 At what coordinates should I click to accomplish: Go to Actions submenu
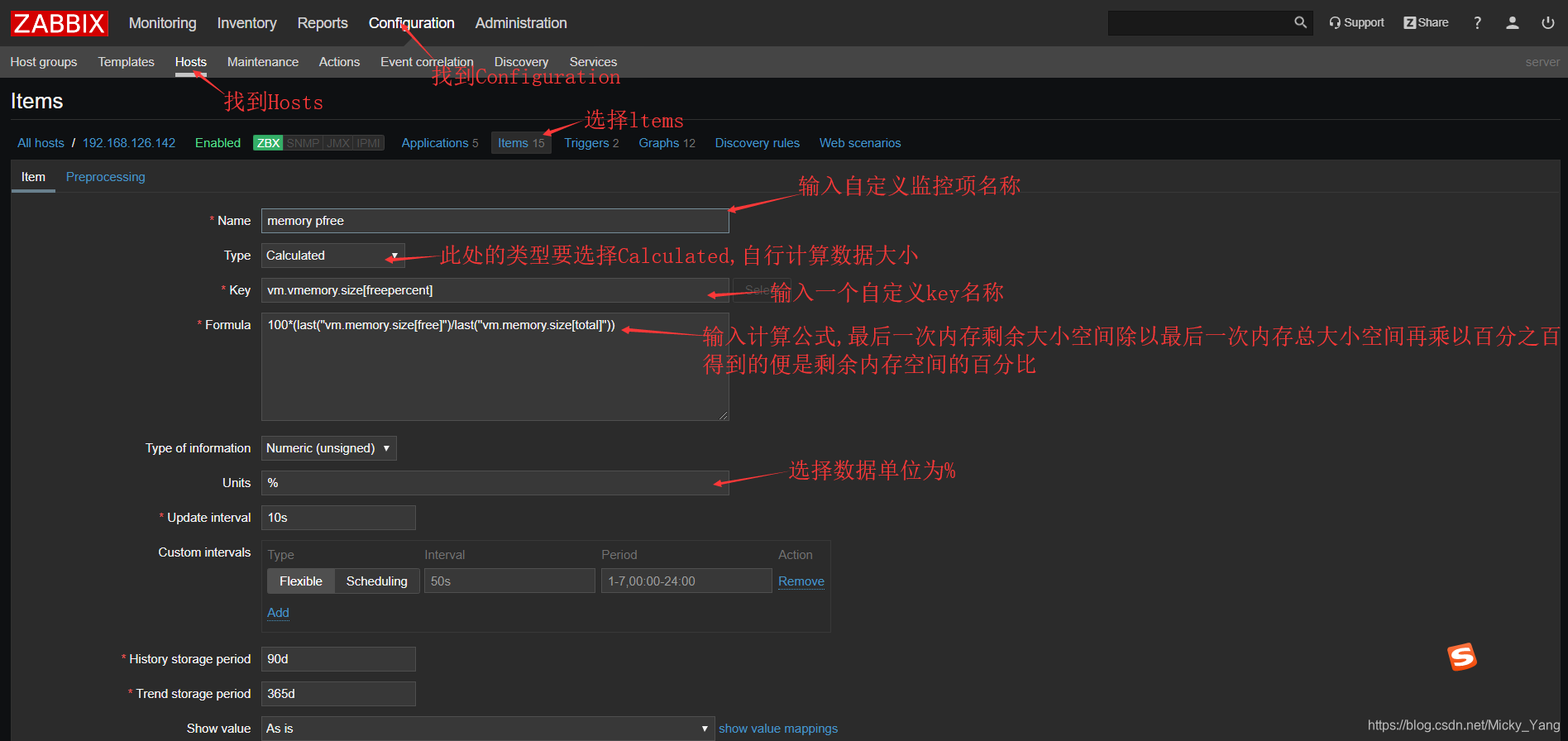tap(339, 62)
